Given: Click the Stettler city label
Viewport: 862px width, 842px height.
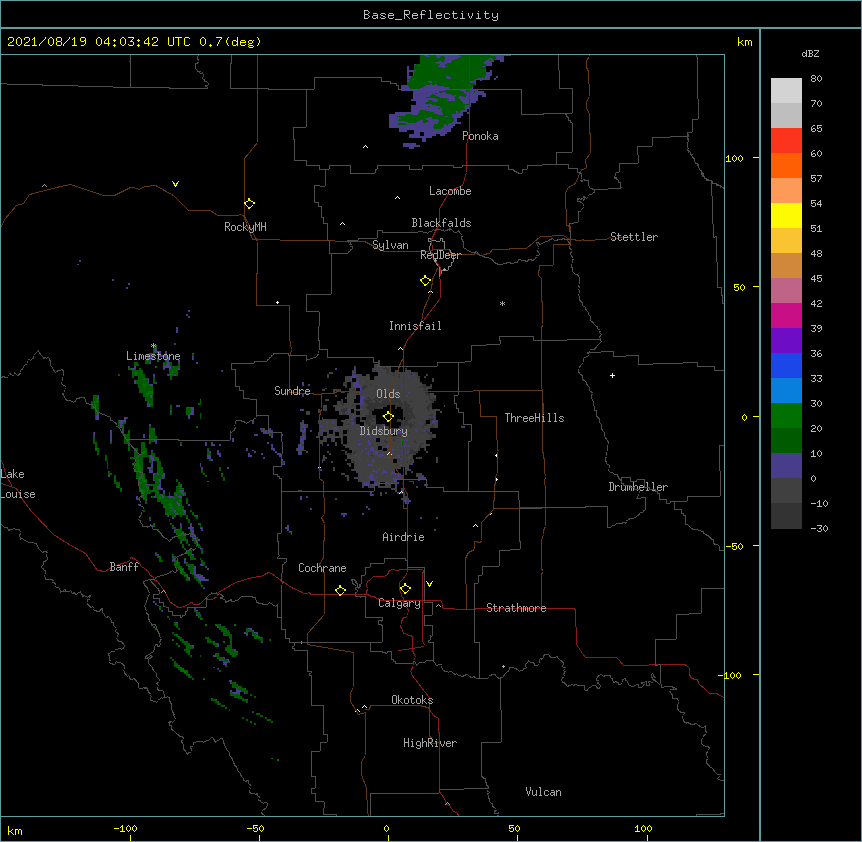Looking at the screenshot, I should click(634, 237).
